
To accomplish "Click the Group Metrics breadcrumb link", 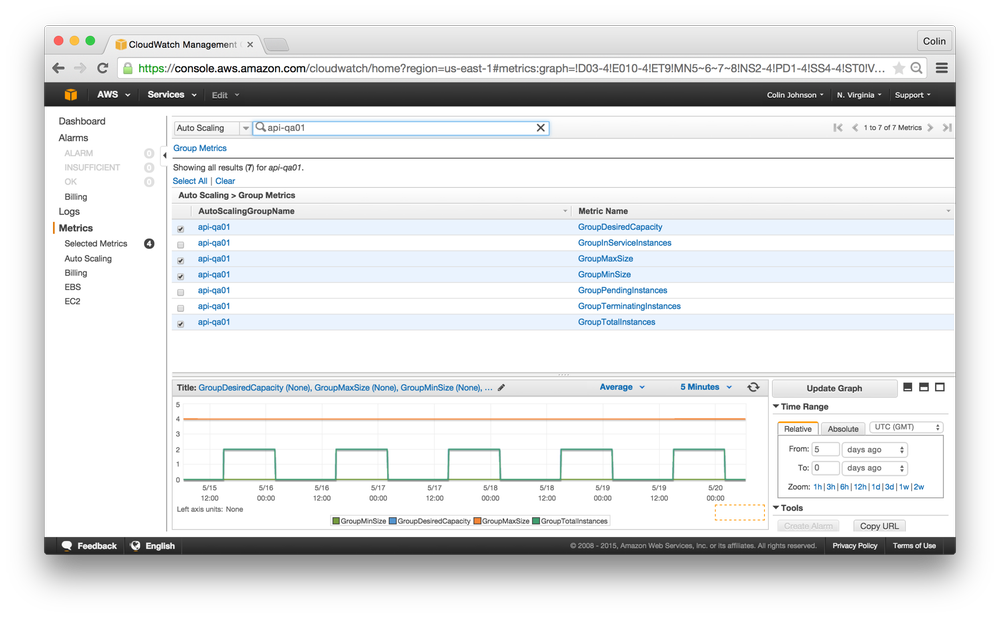I will pos(200,148).
